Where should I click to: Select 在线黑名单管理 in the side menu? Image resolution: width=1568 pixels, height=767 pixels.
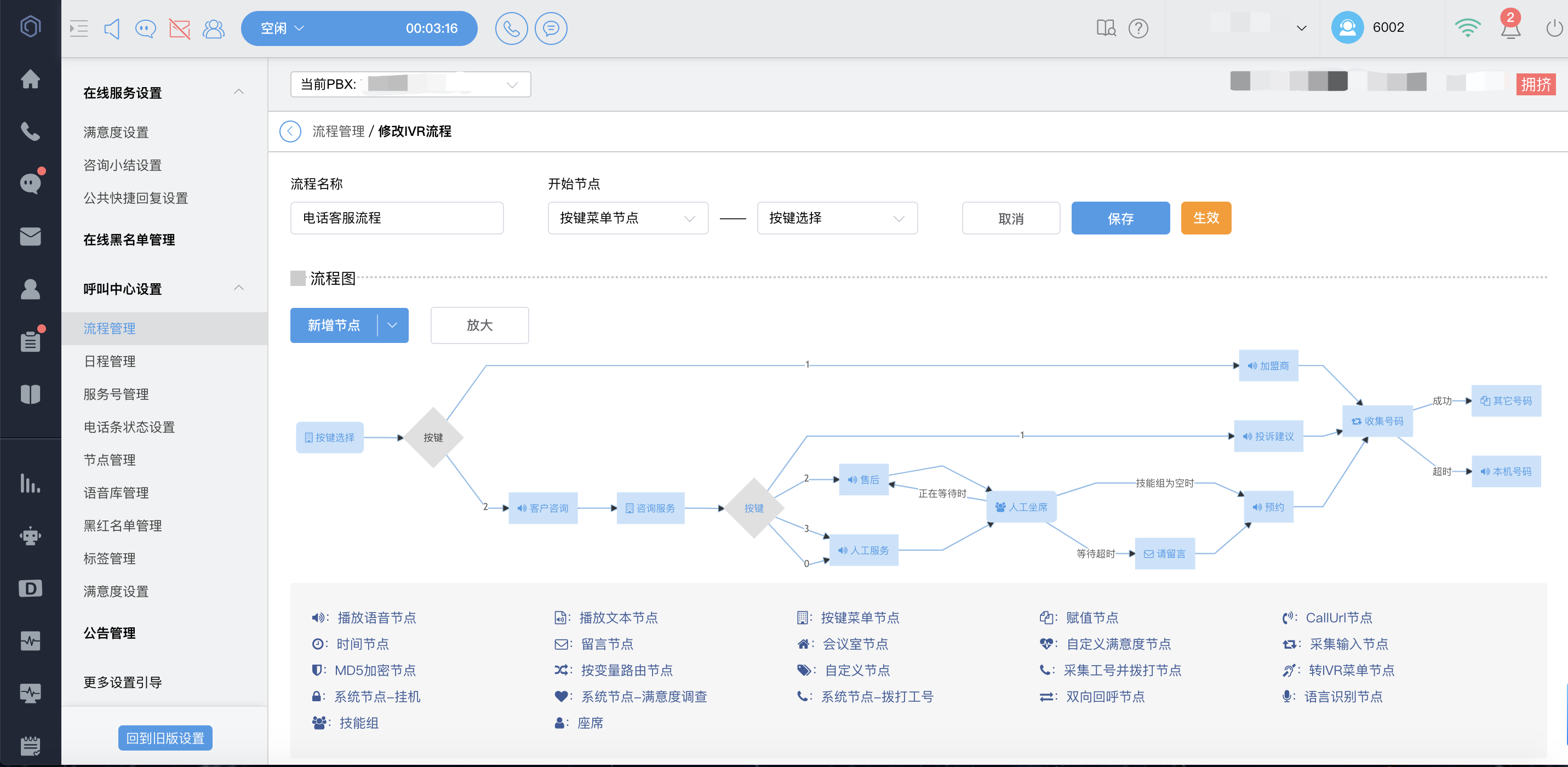[x=129, y=240]
